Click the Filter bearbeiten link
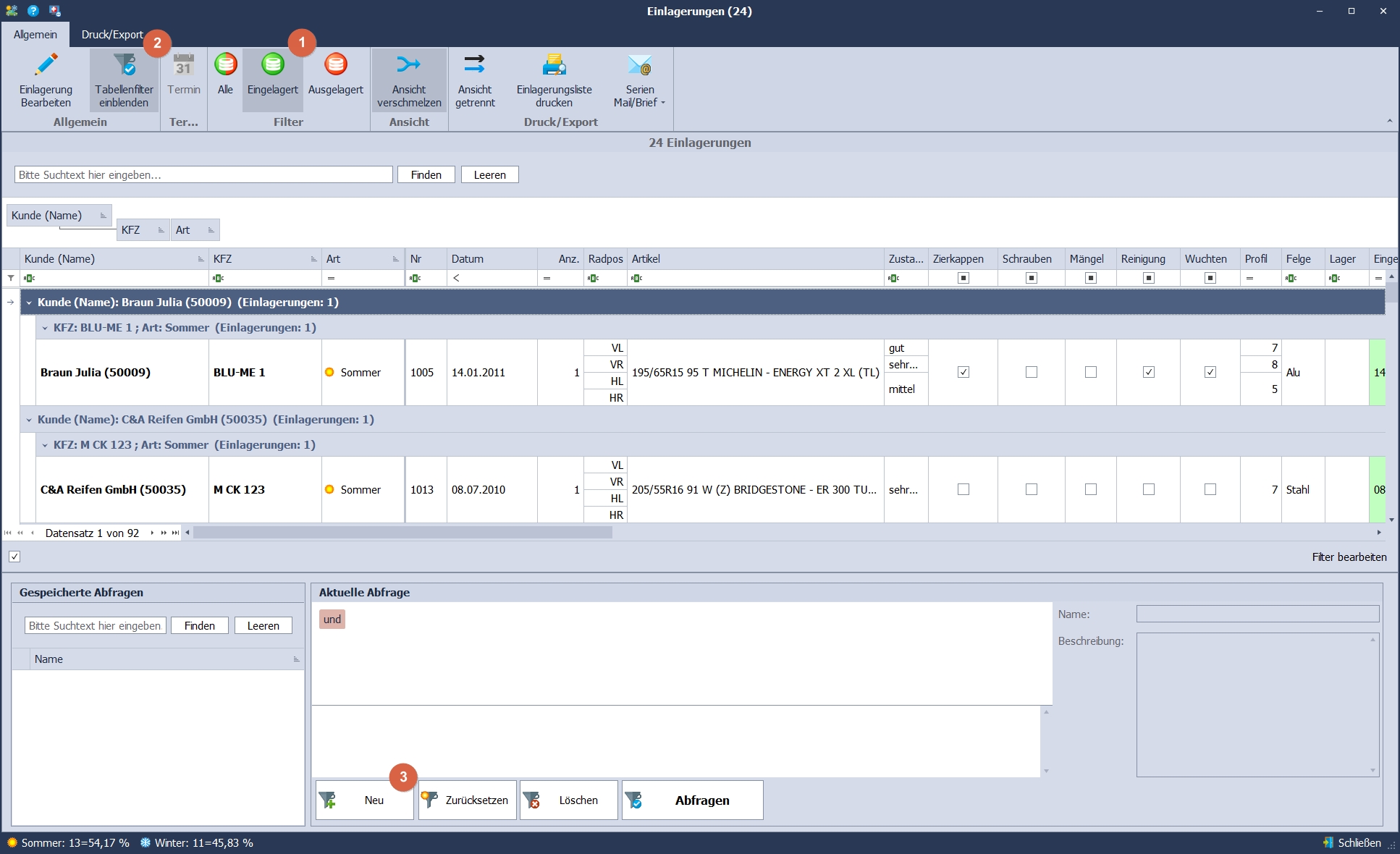The image size is (1400, 854). click(x=1349, y=557)
